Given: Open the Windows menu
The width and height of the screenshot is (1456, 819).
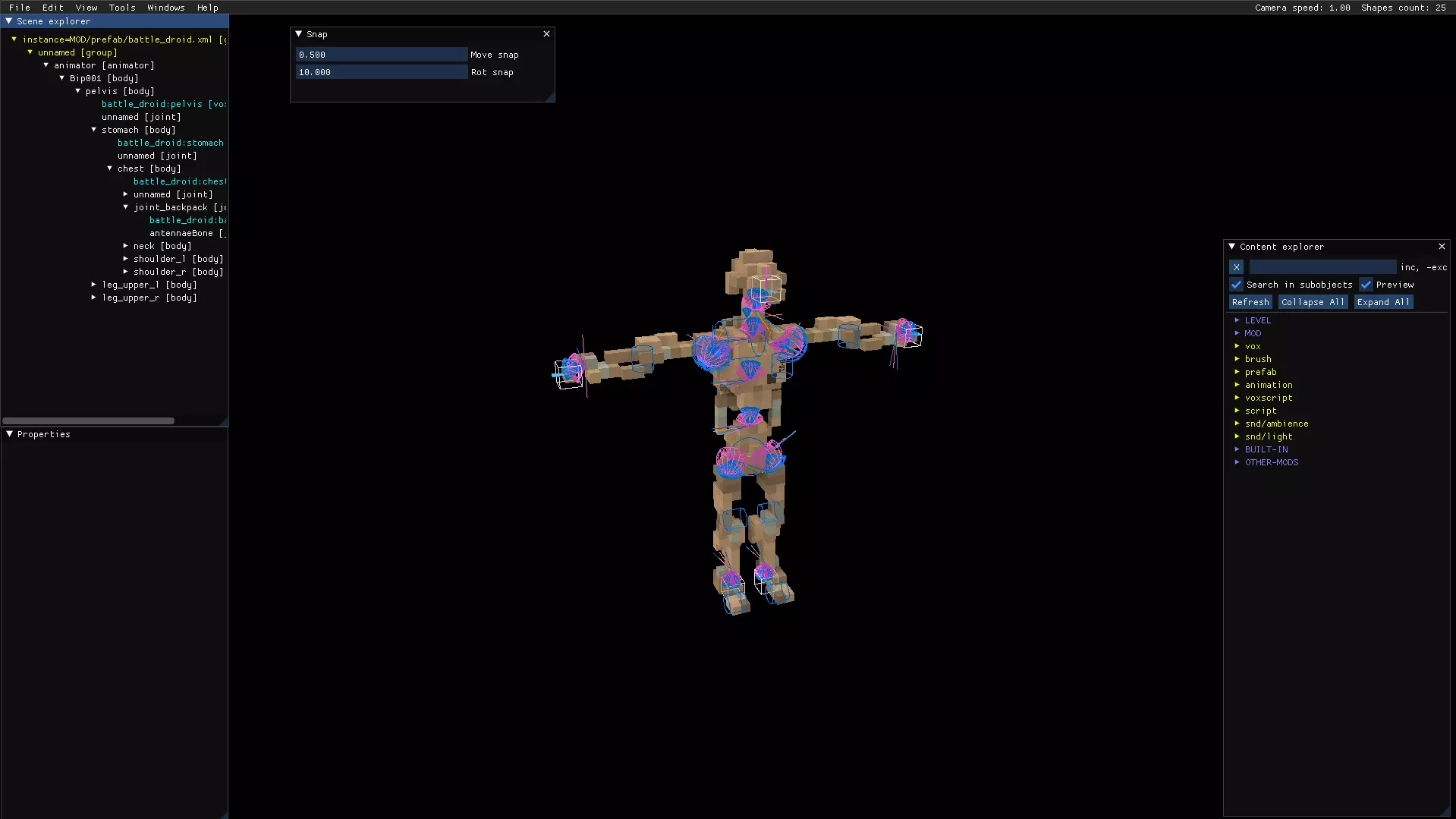Looking at the screenshot, I should pos(166,8).
